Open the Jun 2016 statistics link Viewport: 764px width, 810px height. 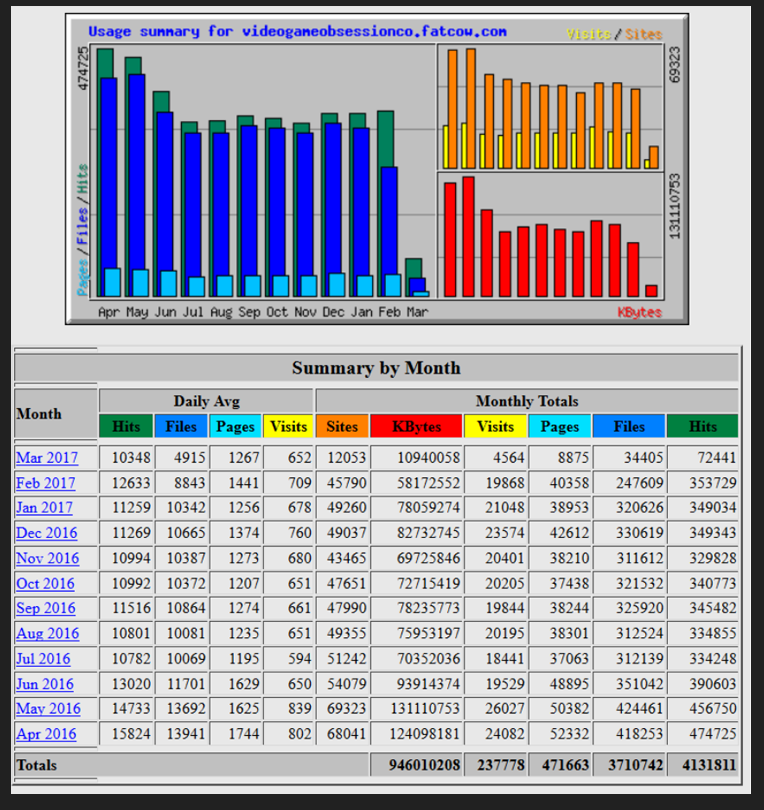click(x=44, y=684)
